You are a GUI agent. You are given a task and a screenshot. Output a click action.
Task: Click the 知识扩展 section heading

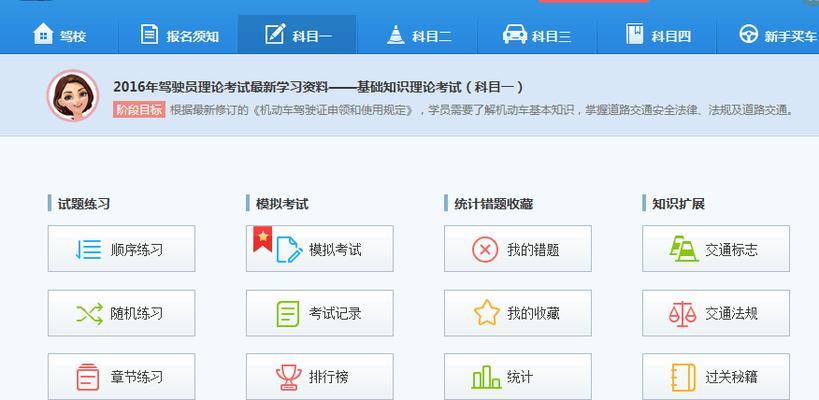(x=678, y=204)
